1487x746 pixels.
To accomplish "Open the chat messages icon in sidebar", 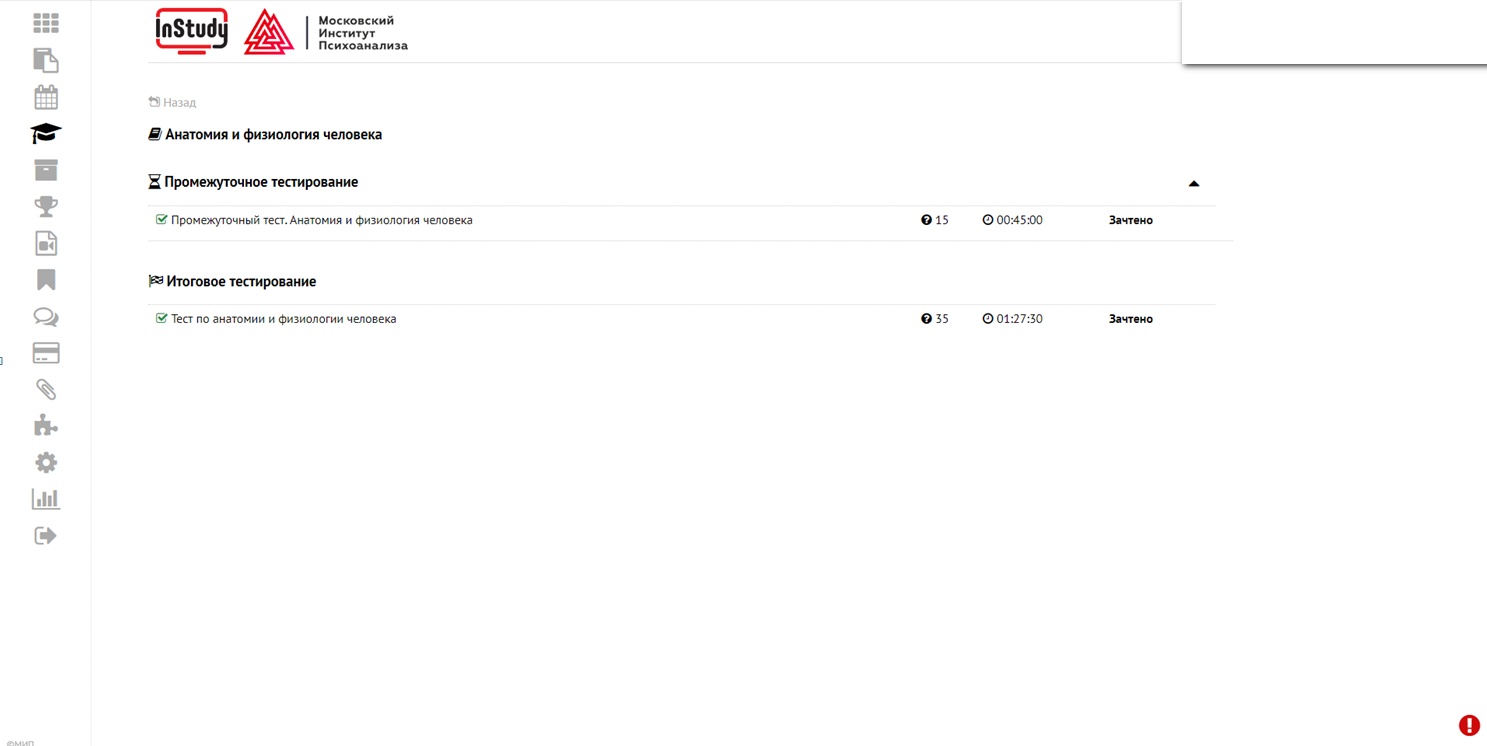I will pos(46,317).
